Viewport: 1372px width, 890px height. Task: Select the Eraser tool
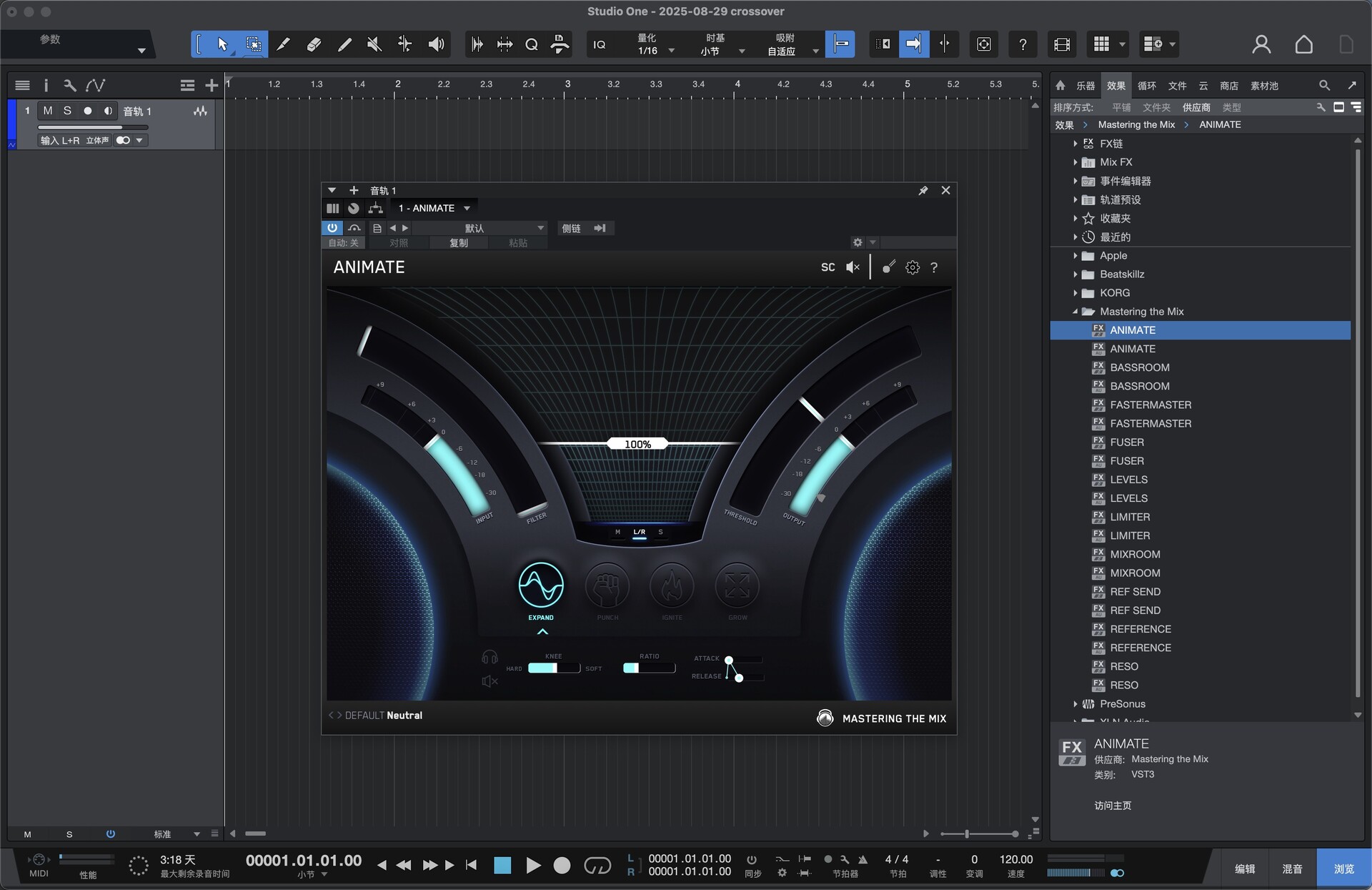point(314,44)
